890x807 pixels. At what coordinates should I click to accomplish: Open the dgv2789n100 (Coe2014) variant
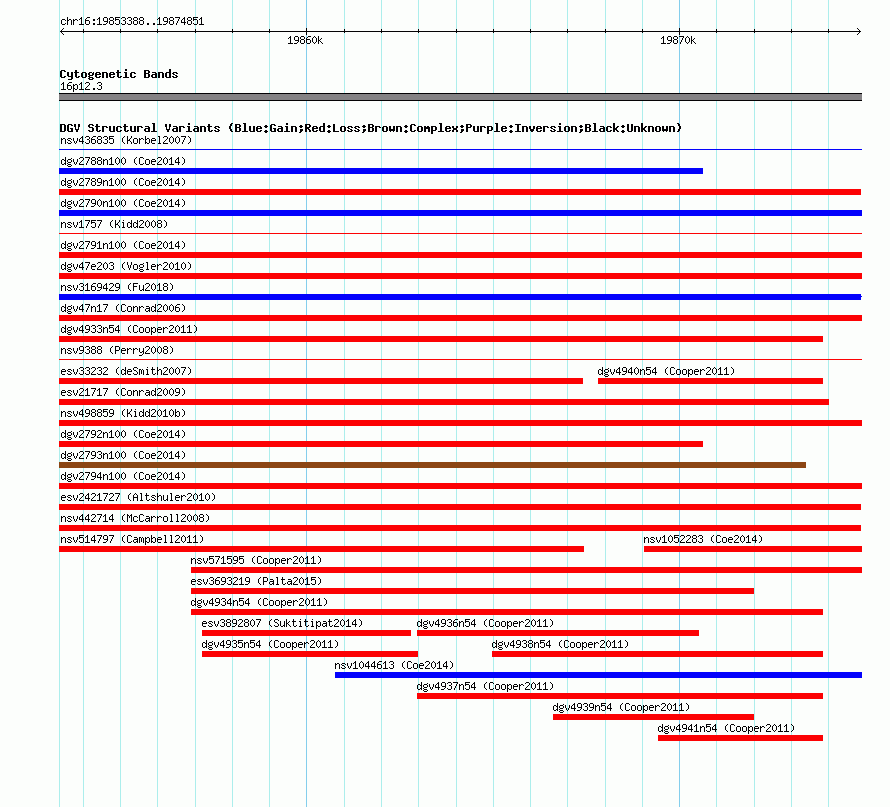click(123, 182)
